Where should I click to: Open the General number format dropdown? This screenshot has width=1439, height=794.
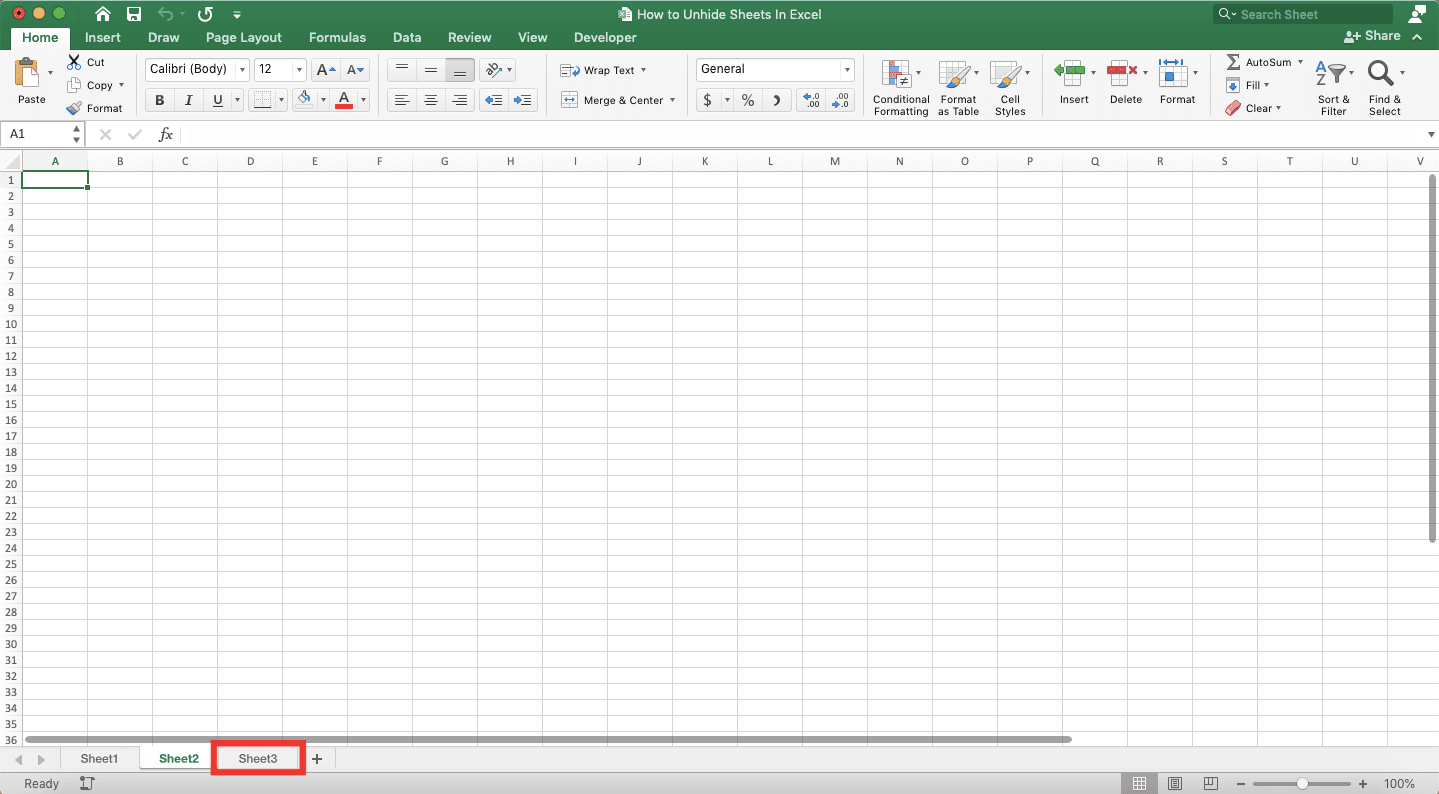tap(846, 69)
